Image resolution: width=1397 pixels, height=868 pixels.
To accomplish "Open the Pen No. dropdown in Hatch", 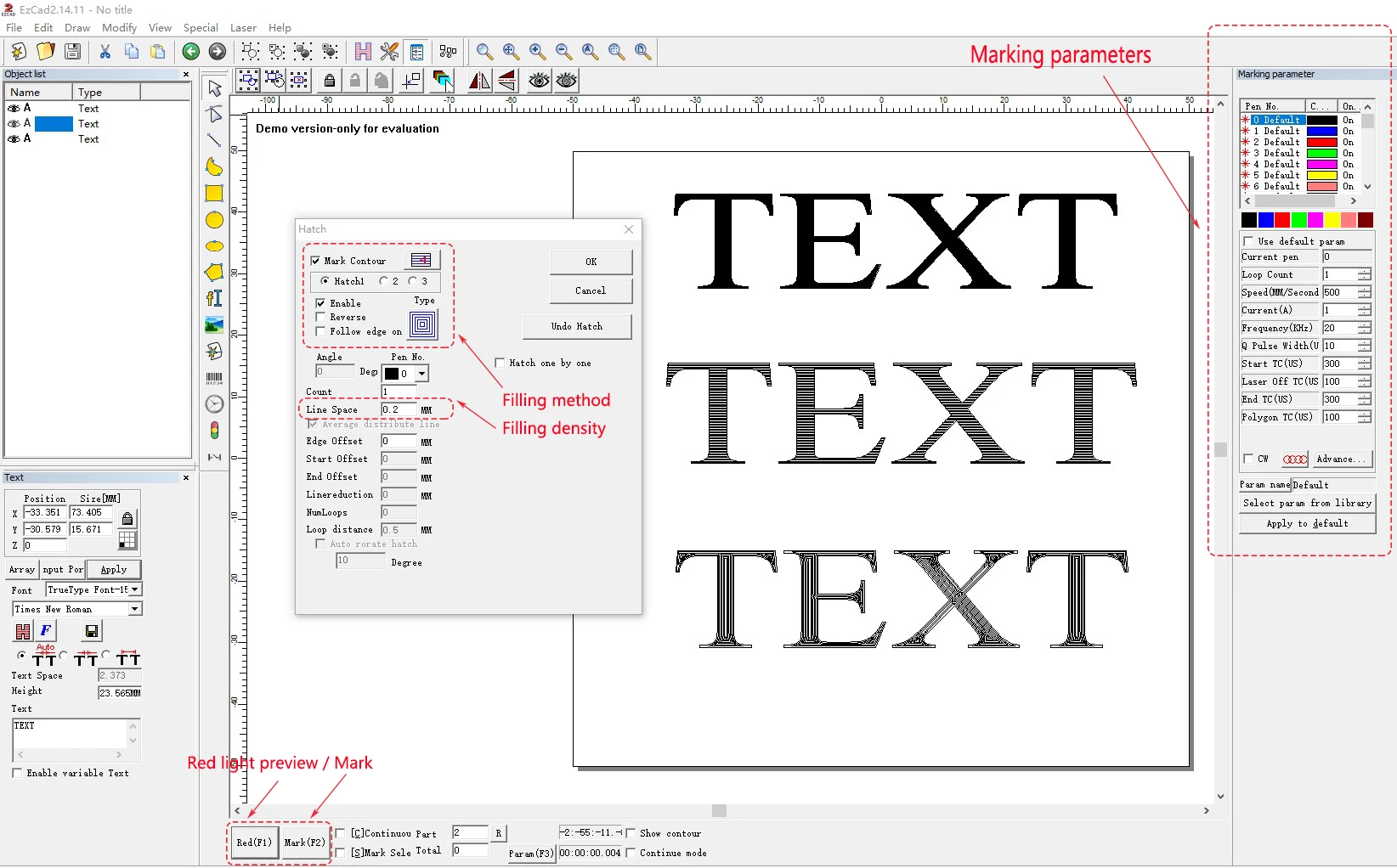I will tap(421, 374).
